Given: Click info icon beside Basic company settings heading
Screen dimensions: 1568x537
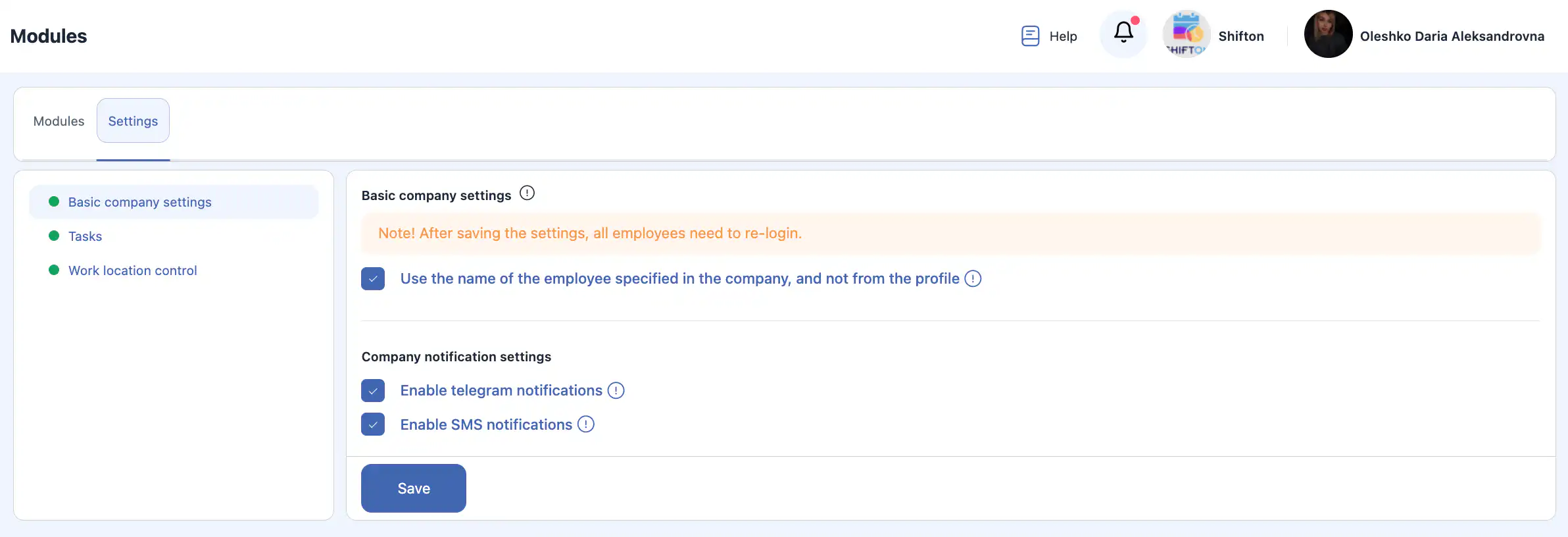Looking at the screenshot, I should click(527, 193).
